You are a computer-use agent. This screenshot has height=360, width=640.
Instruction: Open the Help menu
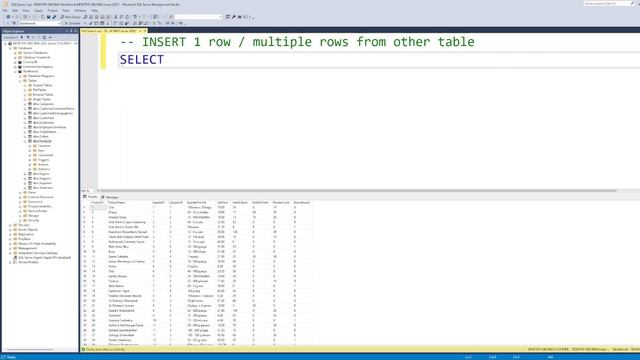tap(94, 11)
